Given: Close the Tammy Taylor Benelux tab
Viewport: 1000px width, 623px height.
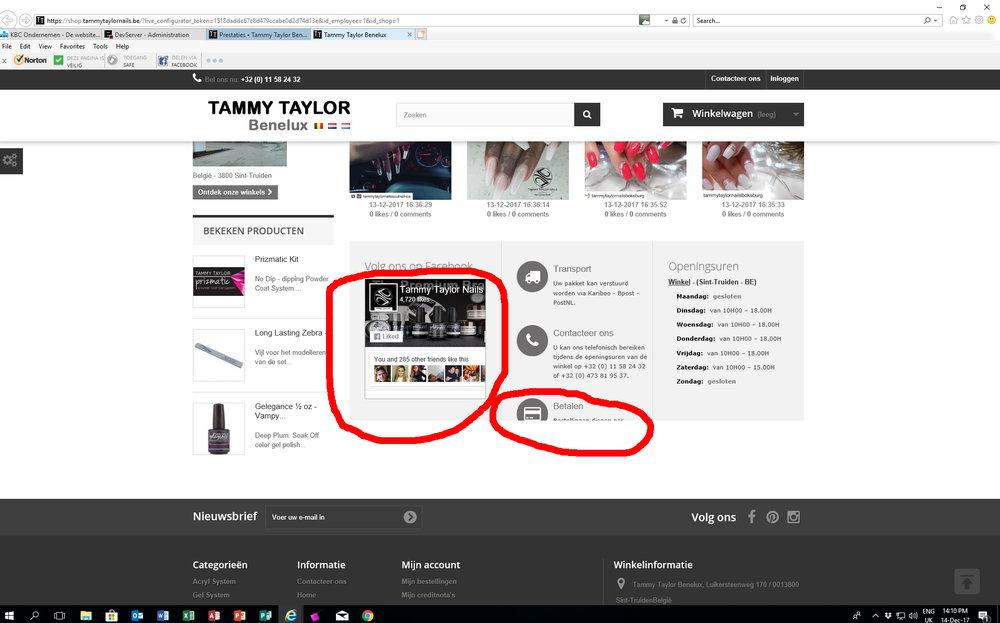Looking at the screenshot, I should coord(409,34).
